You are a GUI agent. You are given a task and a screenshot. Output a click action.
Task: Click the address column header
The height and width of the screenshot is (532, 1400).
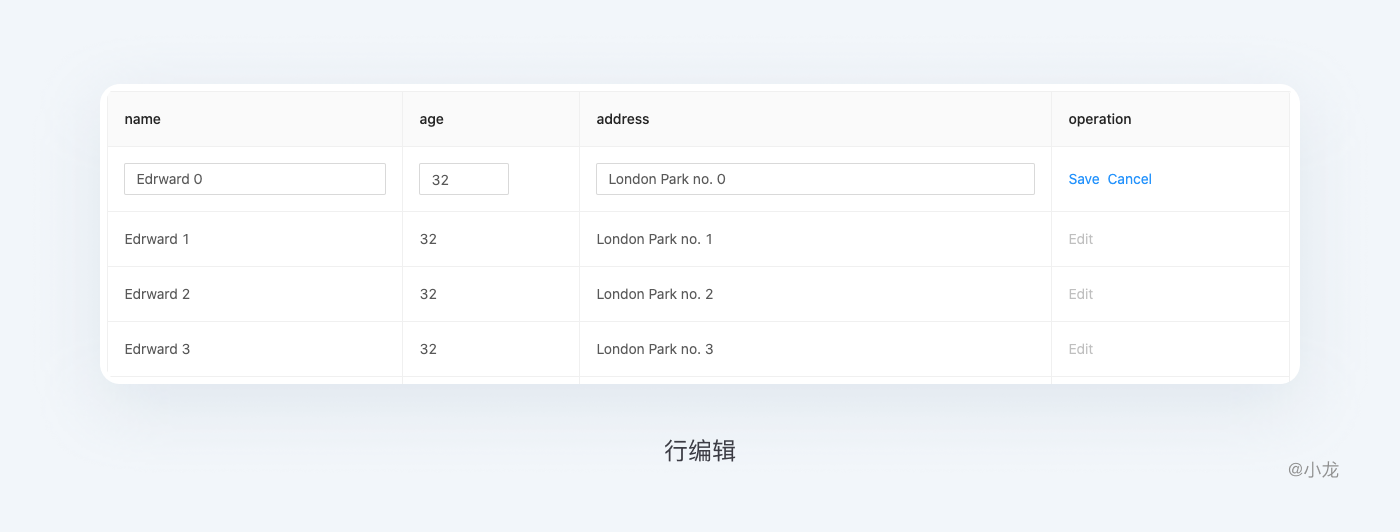point(623,119)
